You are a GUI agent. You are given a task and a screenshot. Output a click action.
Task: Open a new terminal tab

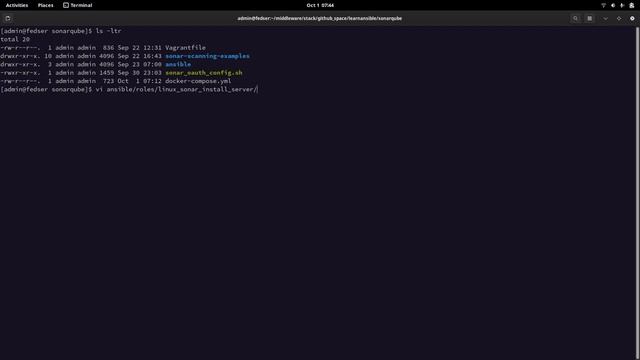coord(8,18)
